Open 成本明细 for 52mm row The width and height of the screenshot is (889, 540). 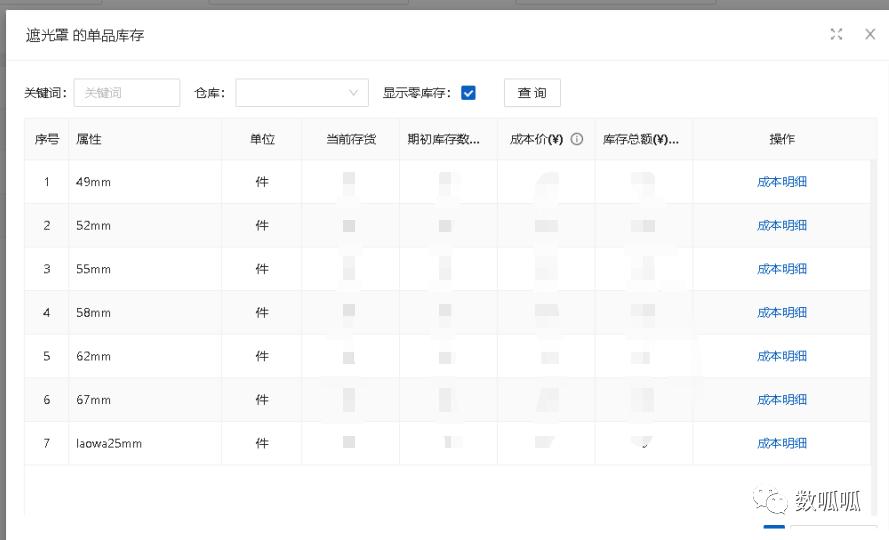point(782,226)
